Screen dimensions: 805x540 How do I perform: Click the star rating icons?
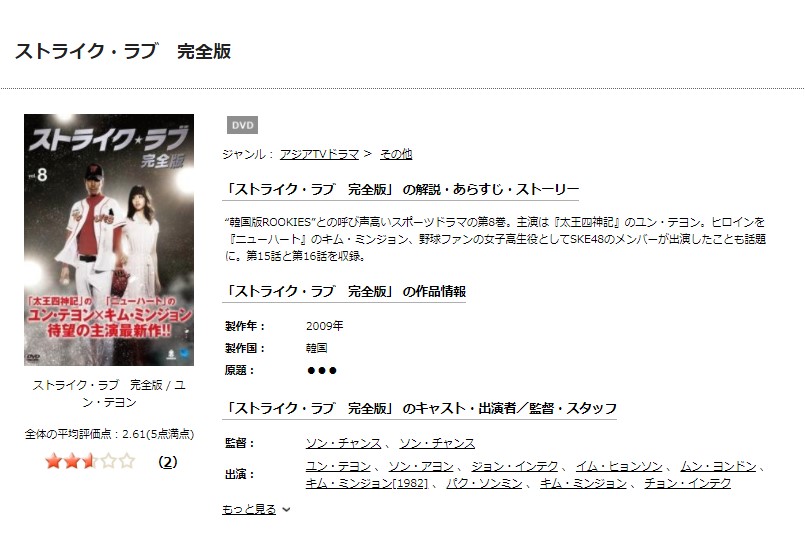[x=90, y=461]
